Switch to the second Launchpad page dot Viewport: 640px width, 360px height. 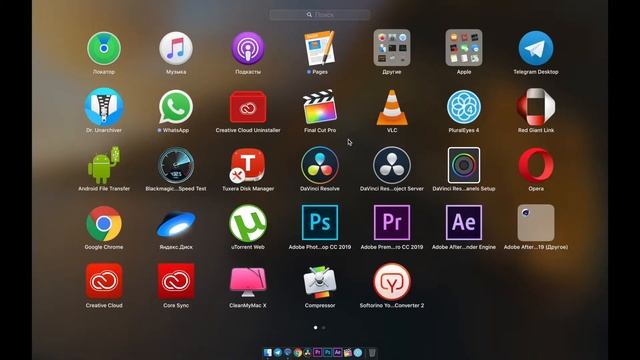tap(324, 327)
